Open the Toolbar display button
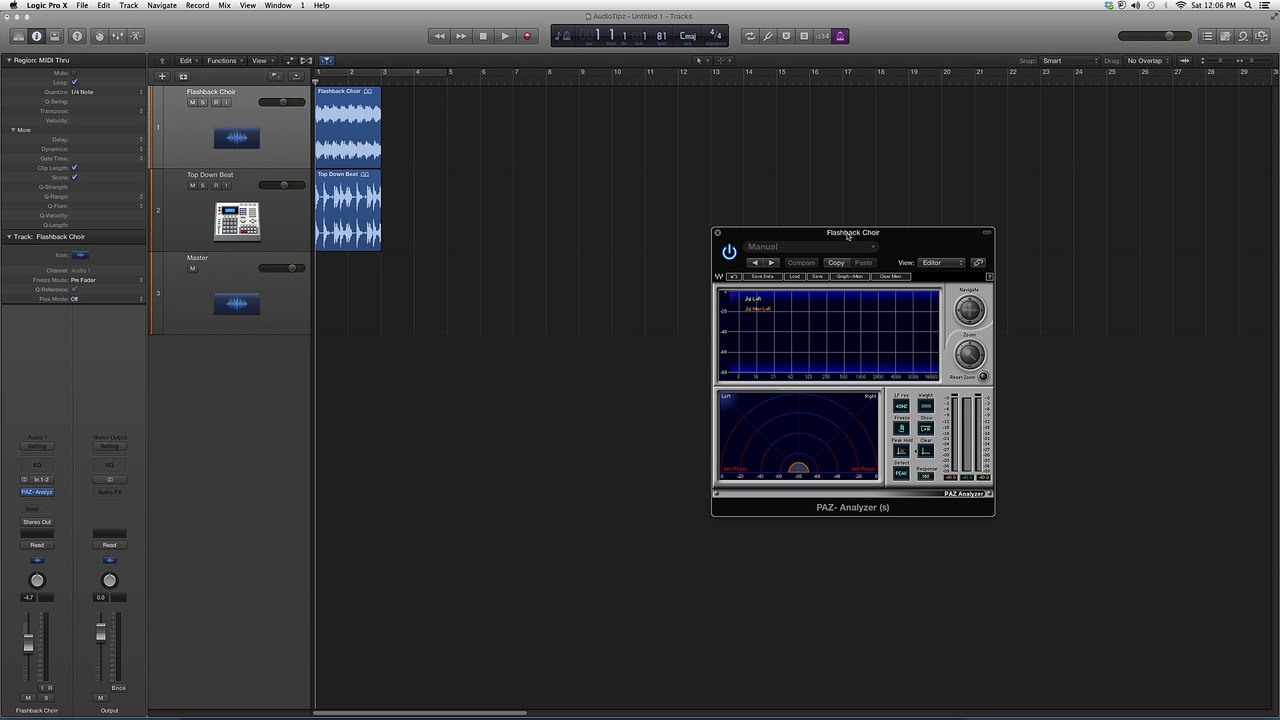The image size is (1280, 720). tap(55, 36)
